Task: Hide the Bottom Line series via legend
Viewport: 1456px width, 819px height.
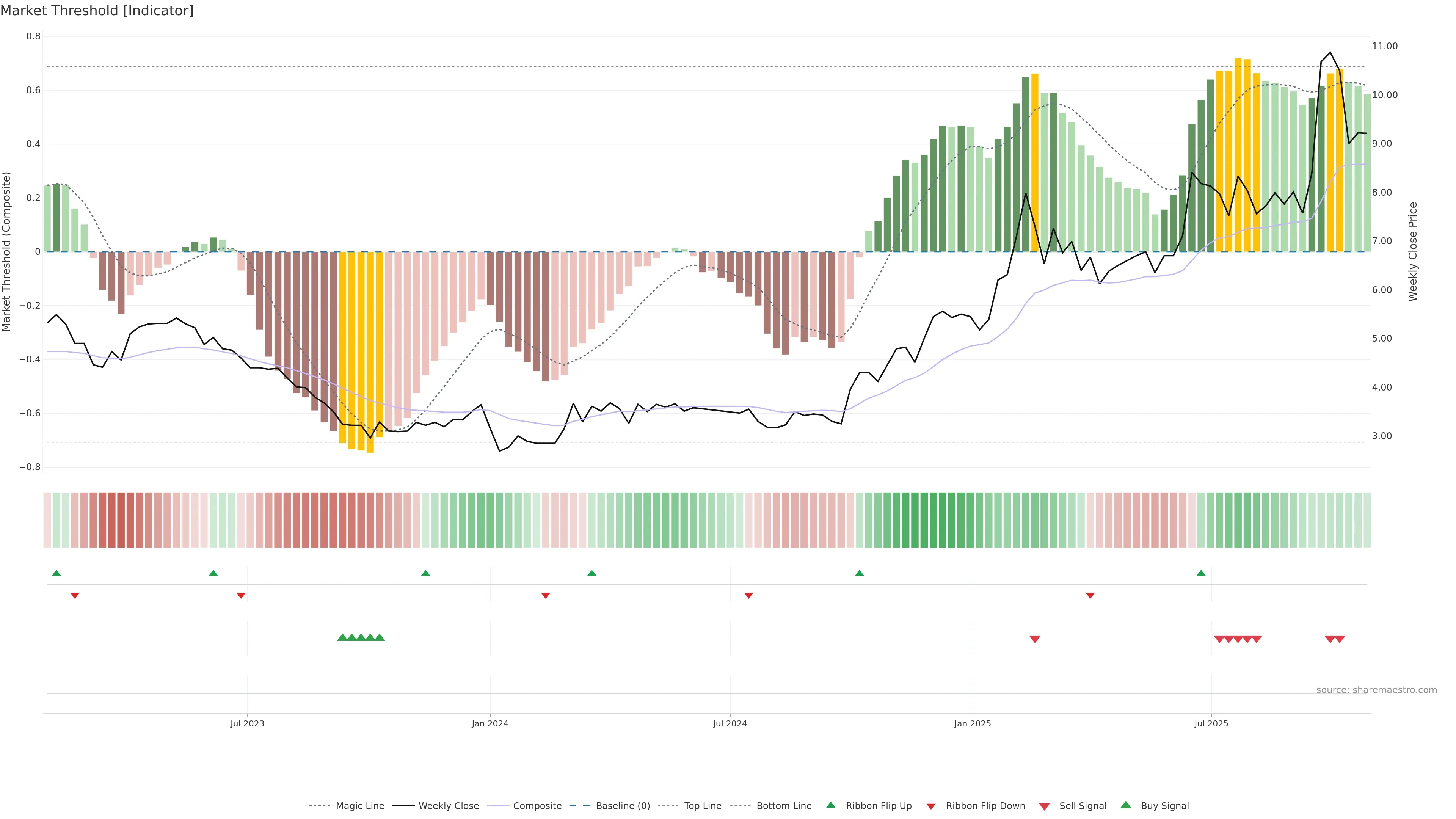Action: (x=783, y=806)
